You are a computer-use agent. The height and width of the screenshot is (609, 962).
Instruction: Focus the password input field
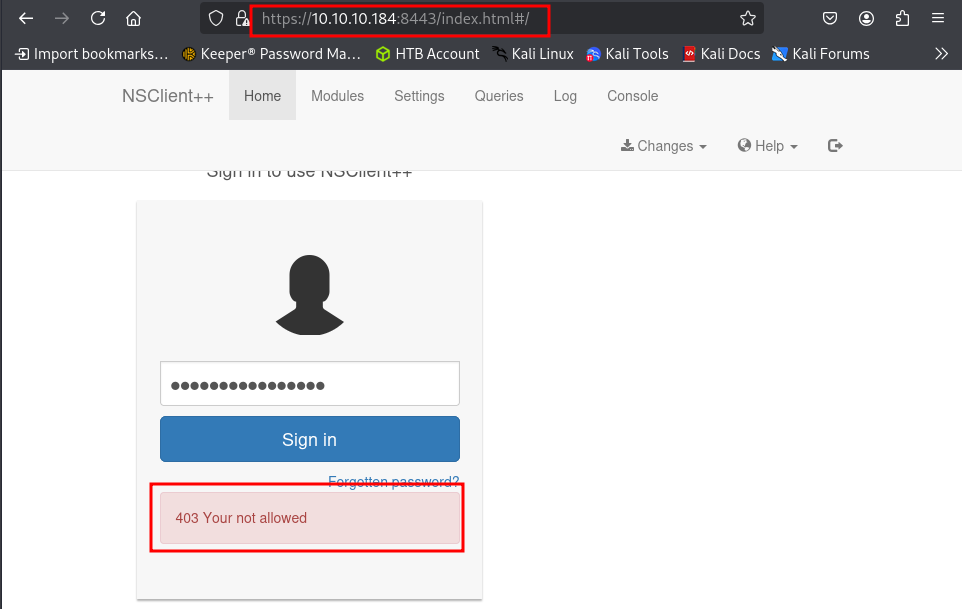click(310, 384)
